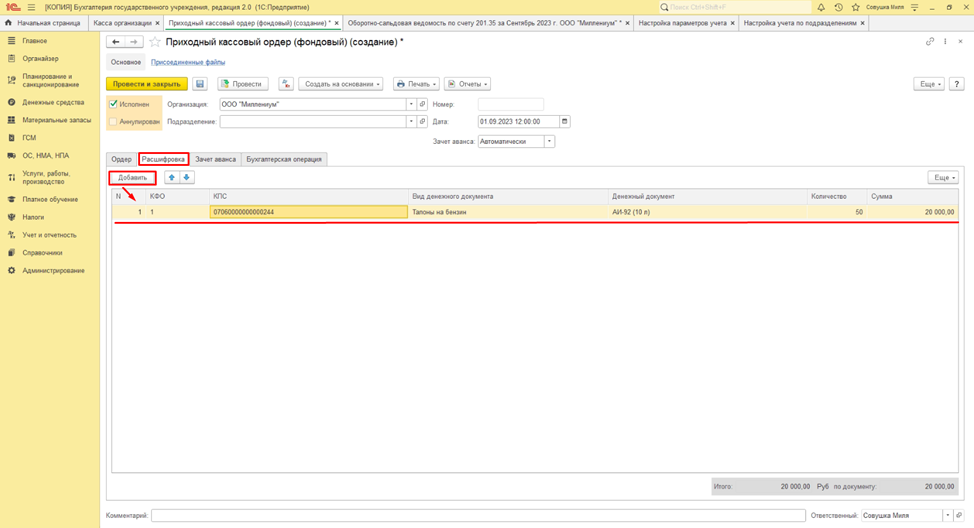Switch to Зачет аванса tab
The width and height of the screenshot is (974, 528).
(x=216, y=160)
